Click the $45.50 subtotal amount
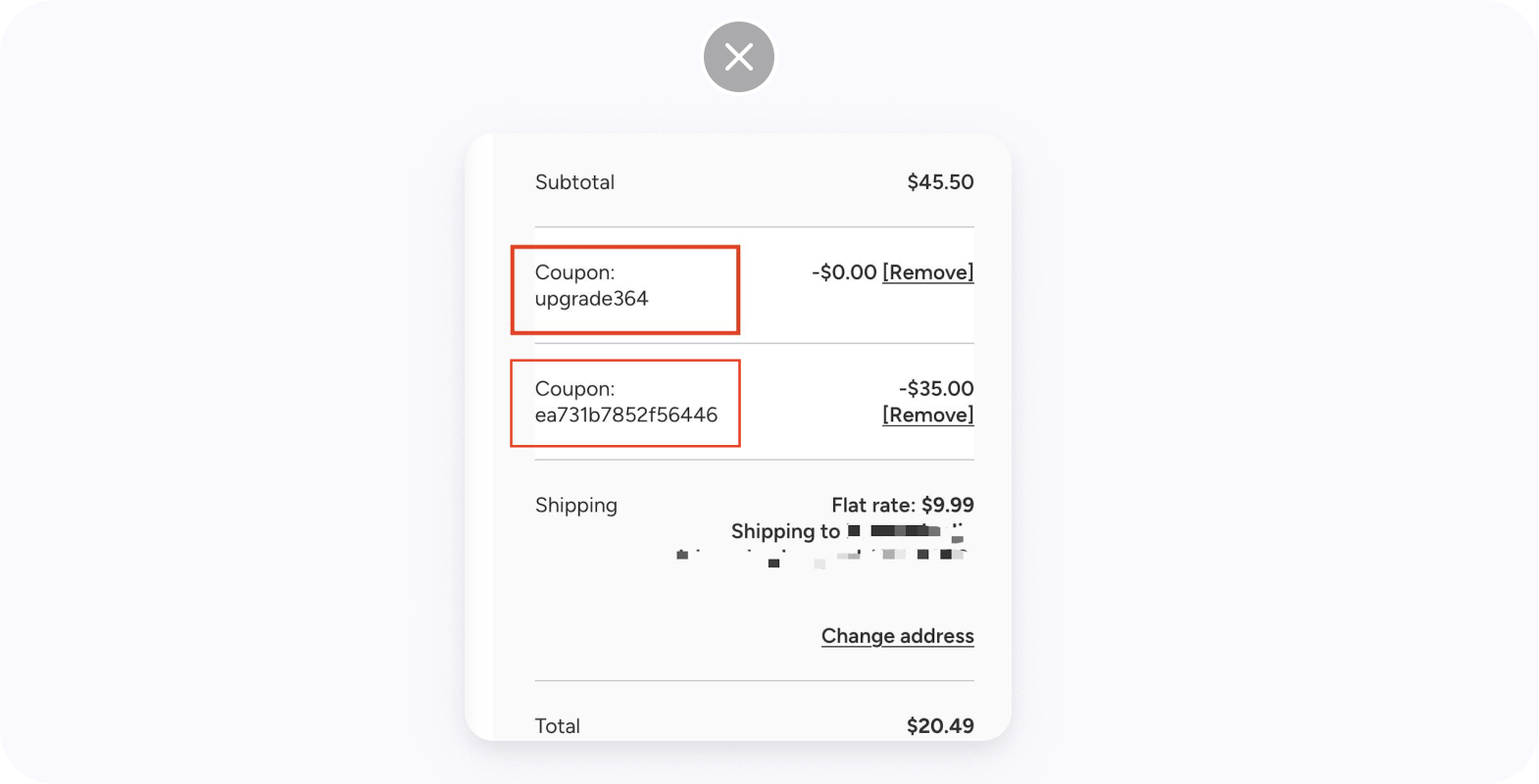The height and width of the screenshot is (784, 1539). [x=939, y=182]
